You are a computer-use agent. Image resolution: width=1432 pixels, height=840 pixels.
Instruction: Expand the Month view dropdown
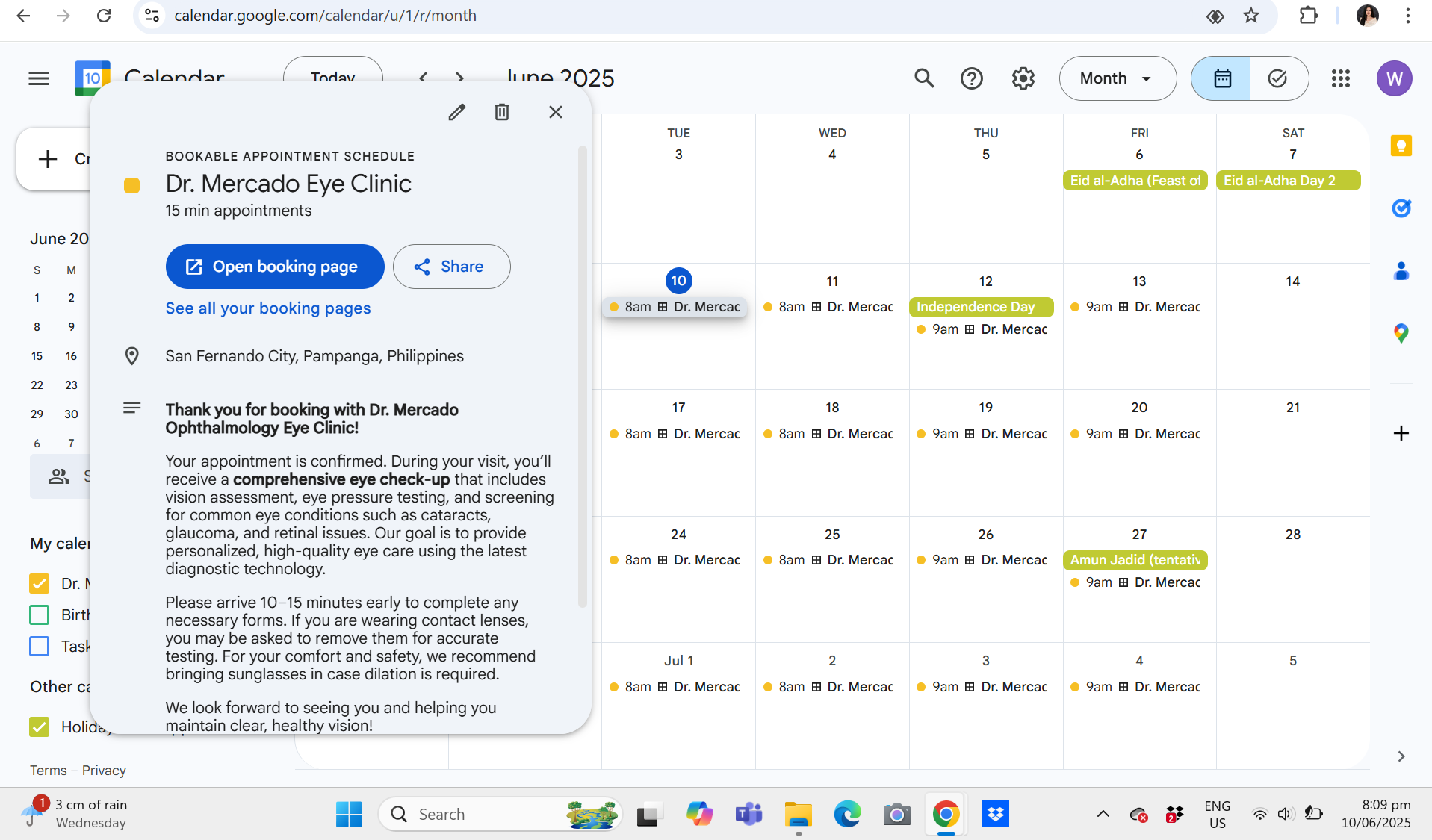(x=1118, y=78)
